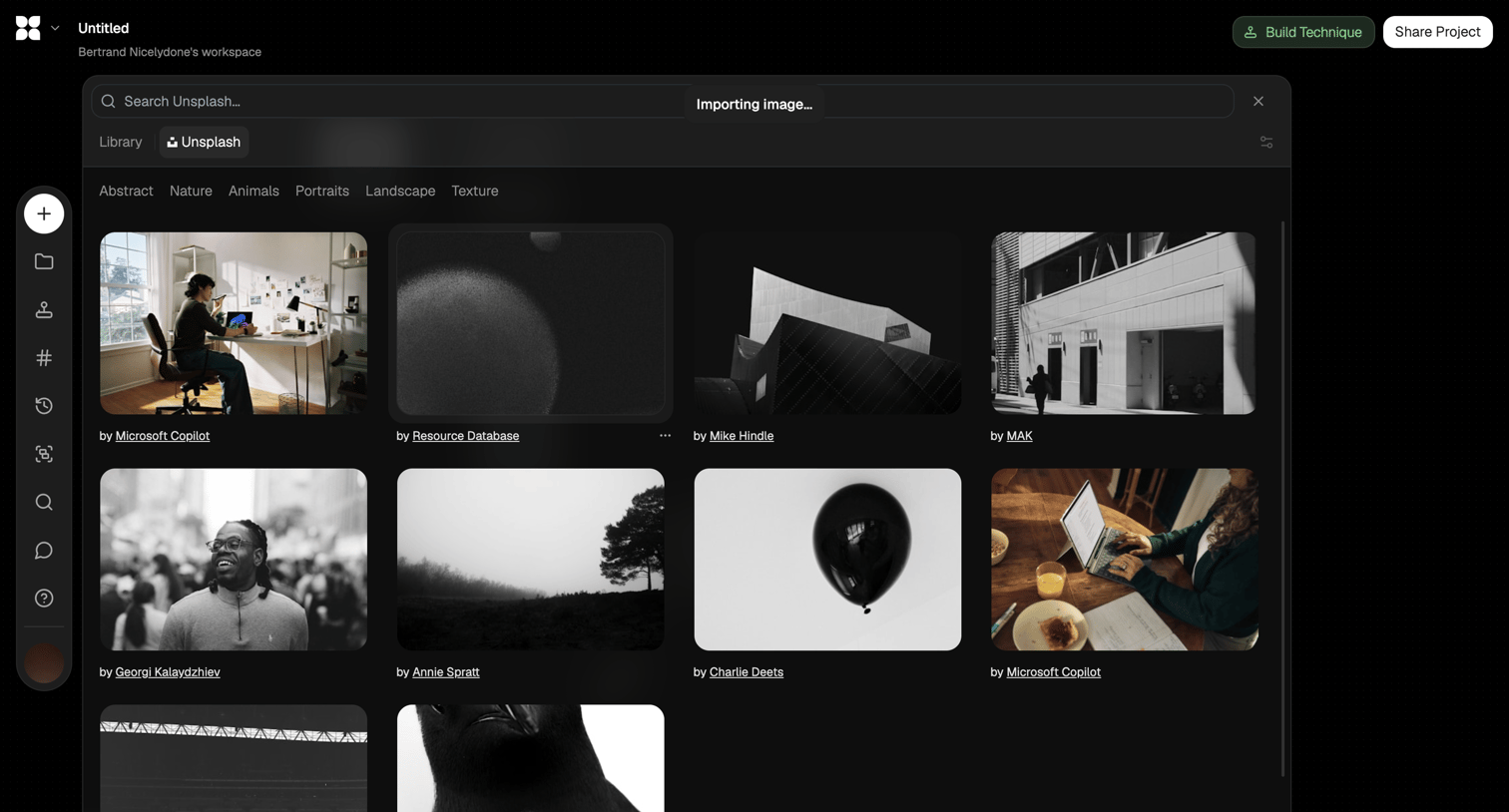The height and width of the screenshot is (812, 1509).
Task: Select the woman at desk photo
Action: pos(234,323)
